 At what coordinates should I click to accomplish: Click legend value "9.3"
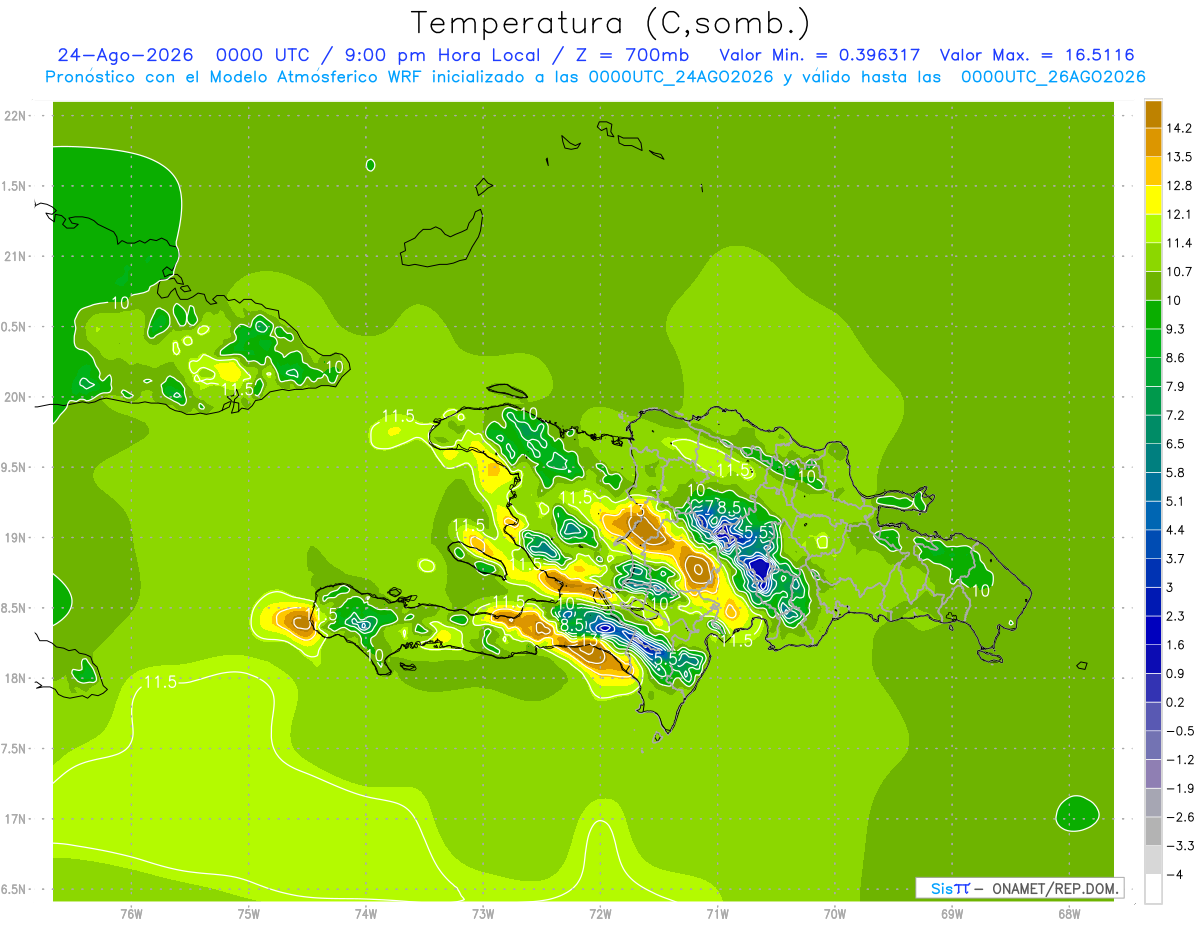1176,329
